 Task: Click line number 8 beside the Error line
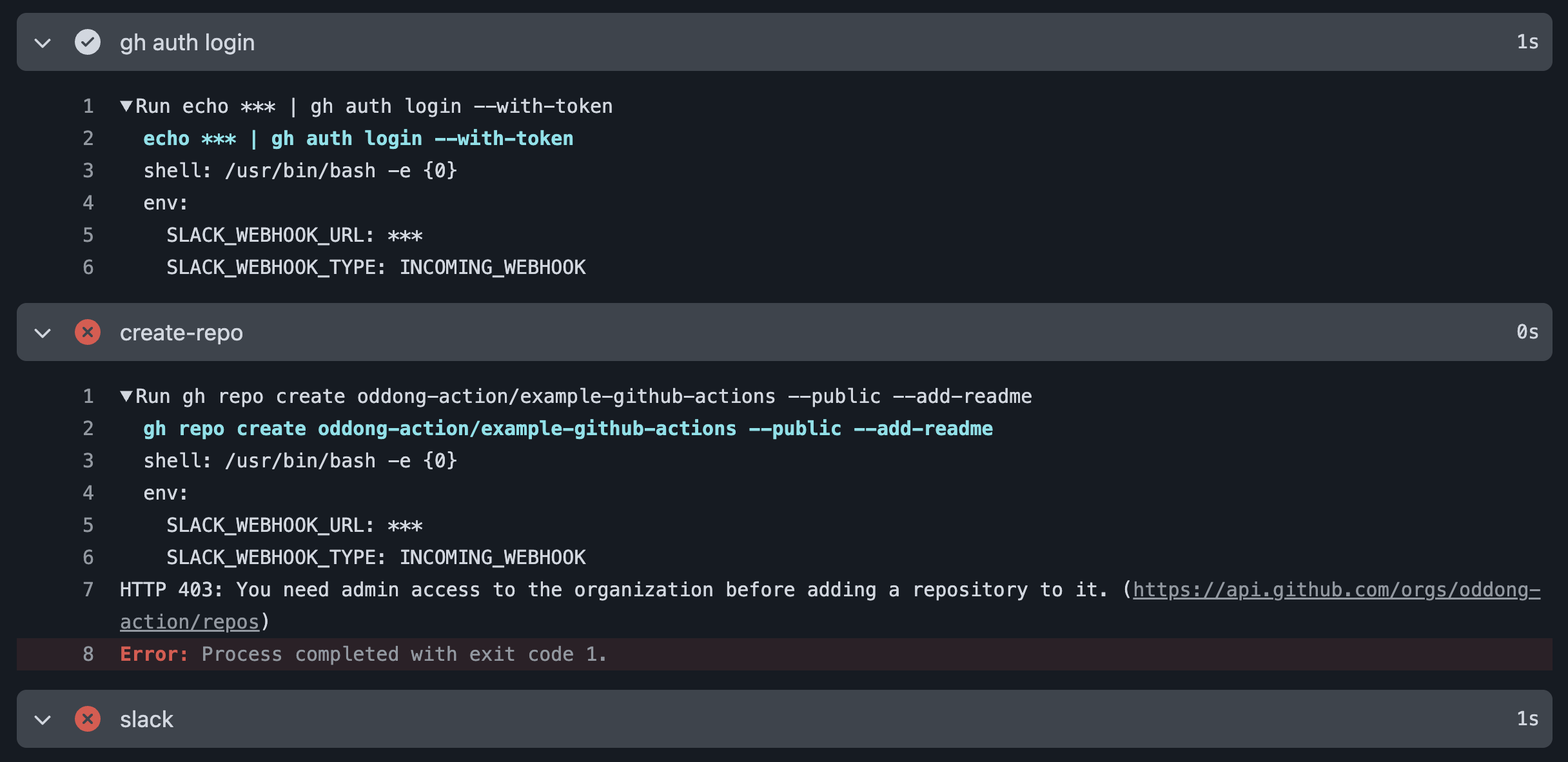(88, 654)
